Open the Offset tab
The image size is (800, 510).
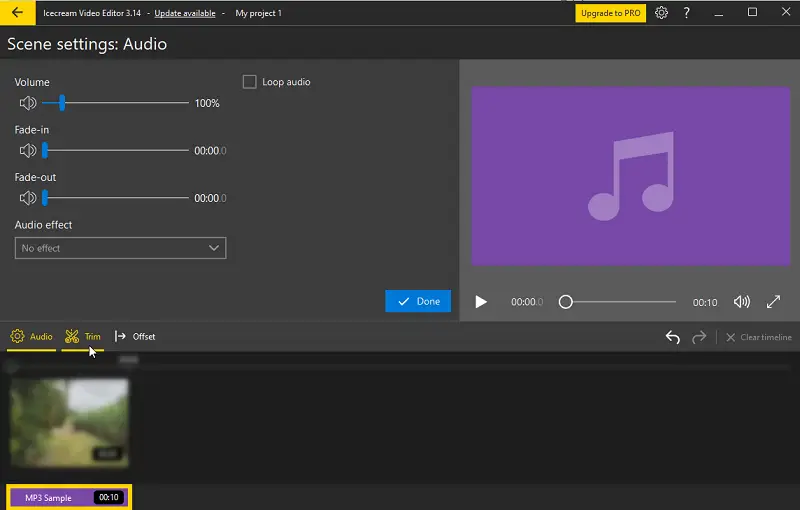point(135,337)
